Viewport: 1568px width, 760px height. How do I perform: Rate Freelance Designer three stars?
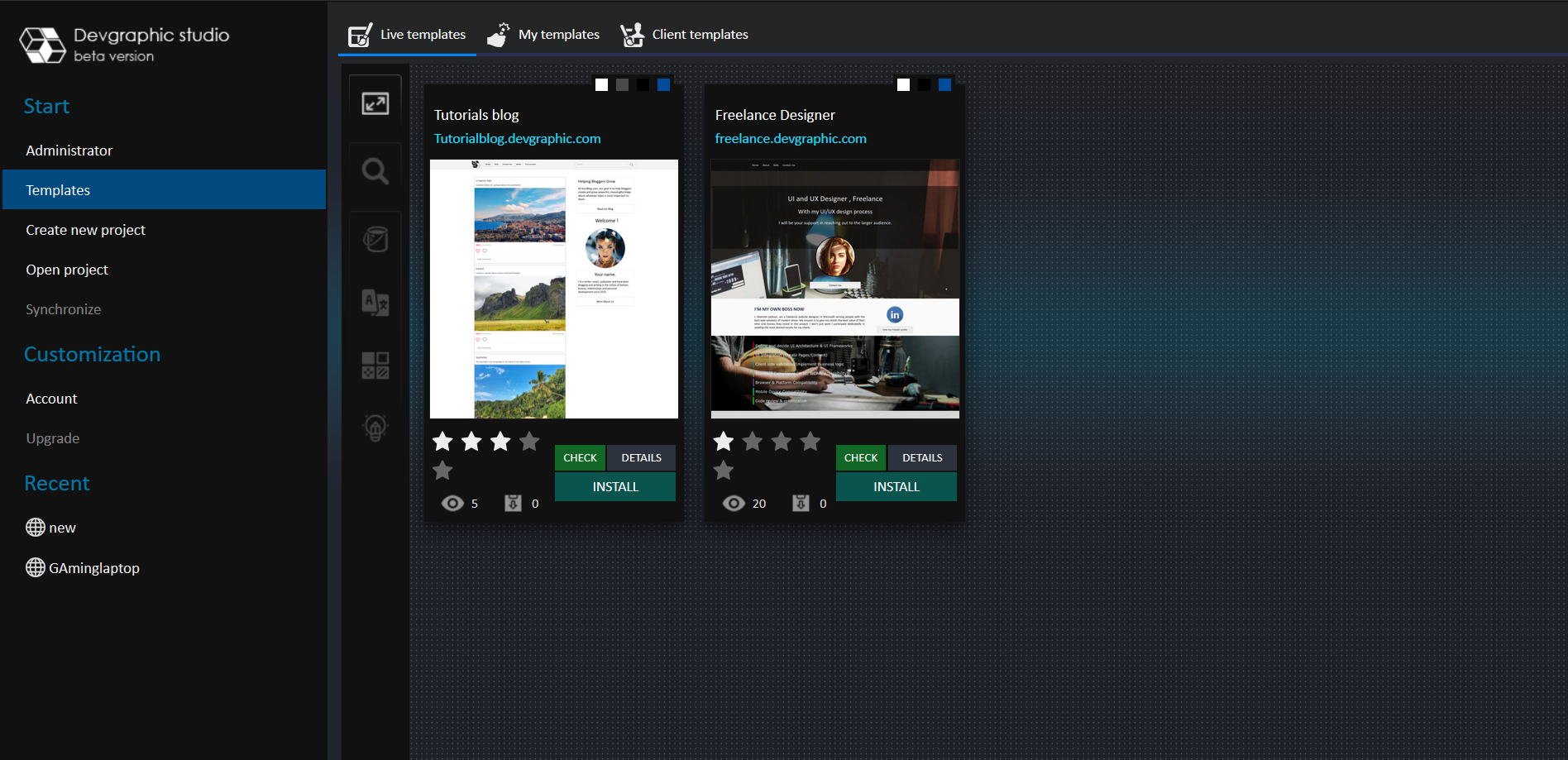click(x=782, y=442)
